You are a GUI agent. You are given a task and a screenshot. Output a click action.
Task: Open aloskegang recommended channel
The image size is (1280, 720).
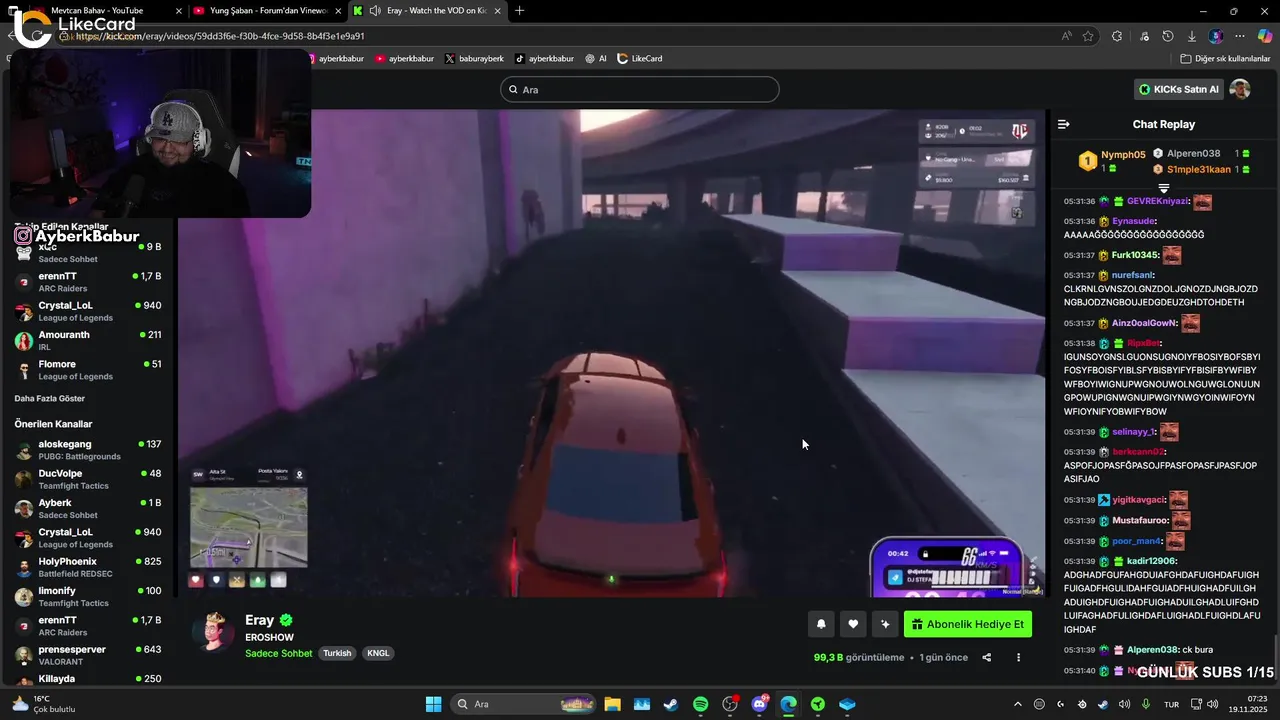88,450
